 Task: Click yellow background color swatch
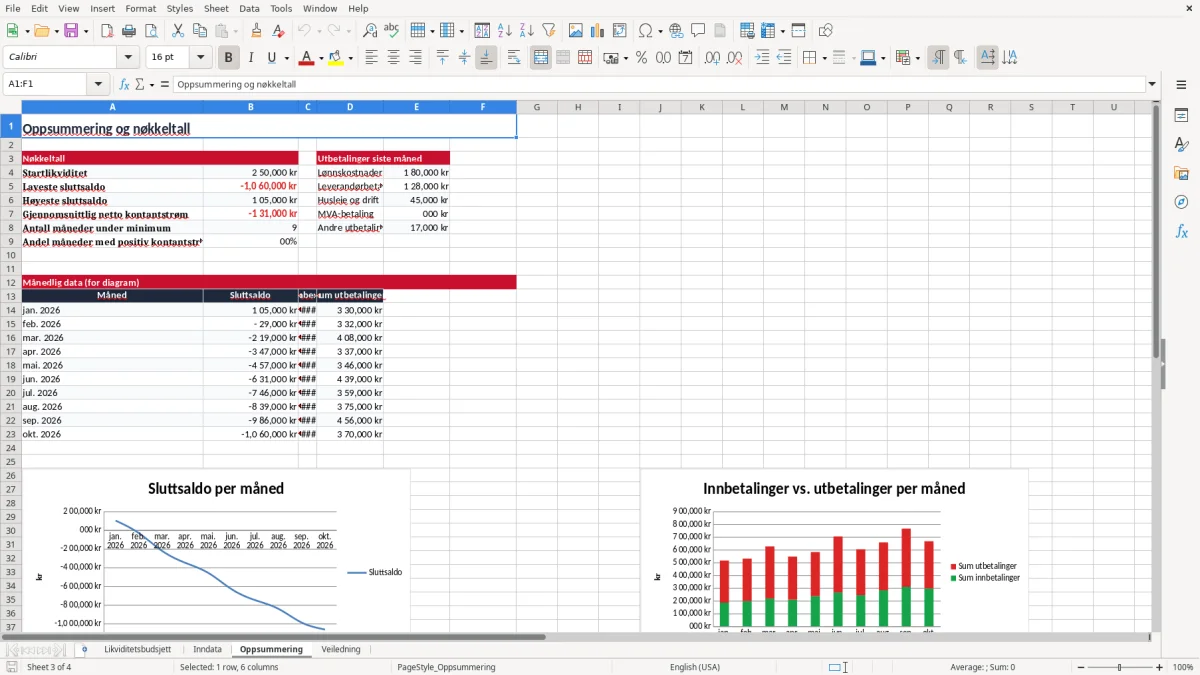336,58
